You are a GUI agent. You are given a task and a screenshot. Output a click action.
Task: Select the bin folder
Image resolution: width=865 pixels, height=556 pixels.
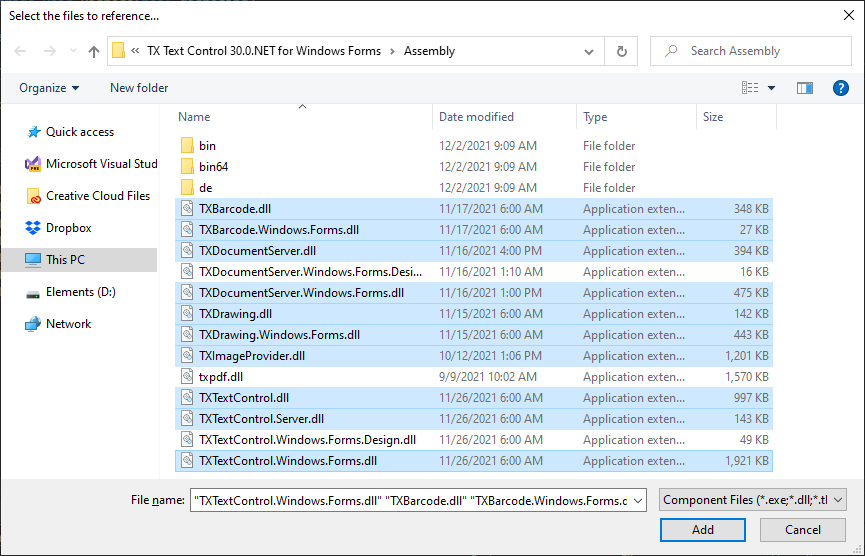[207, 146]
